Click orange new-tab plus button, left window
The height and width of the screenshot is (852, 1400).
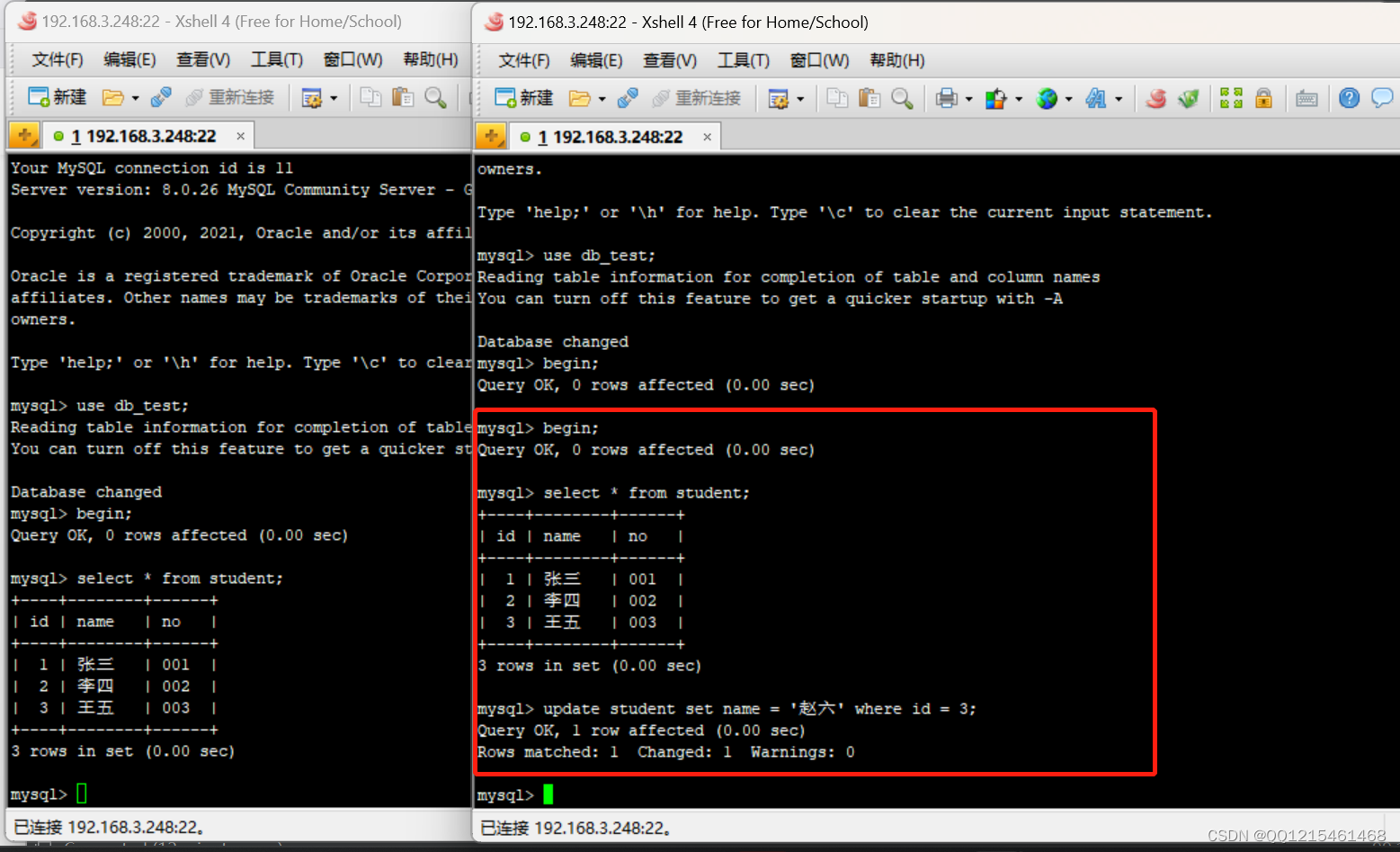point(24,135)
